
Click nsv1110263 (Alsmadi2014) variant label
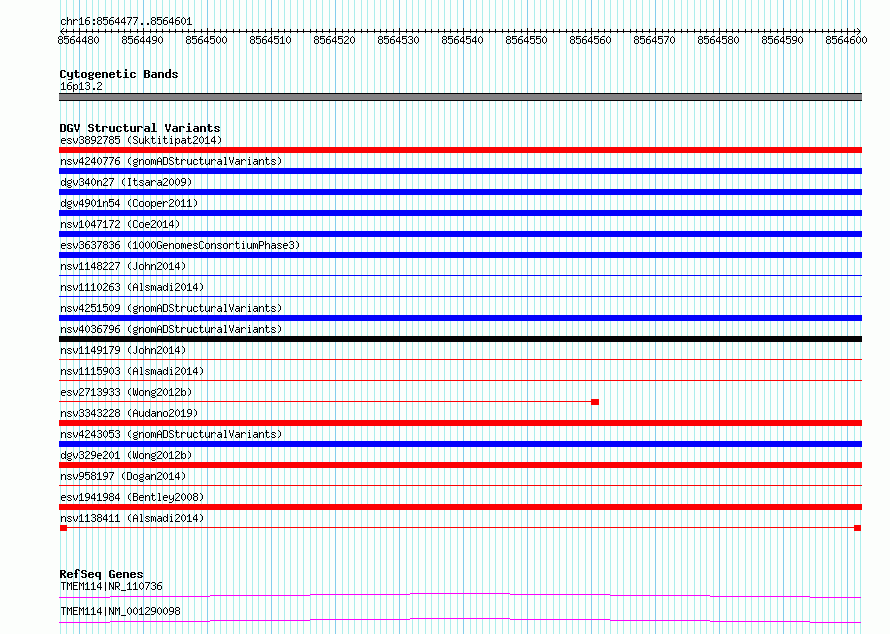tap(132, 287)
